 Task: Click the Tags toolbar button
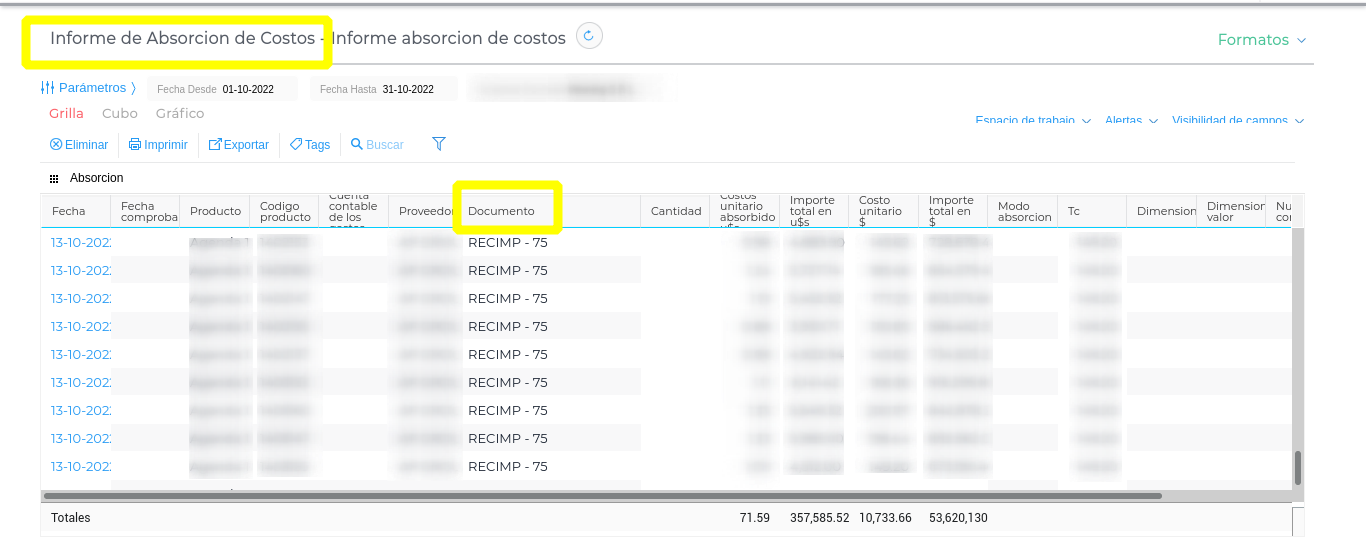click(x=310, y=145)
